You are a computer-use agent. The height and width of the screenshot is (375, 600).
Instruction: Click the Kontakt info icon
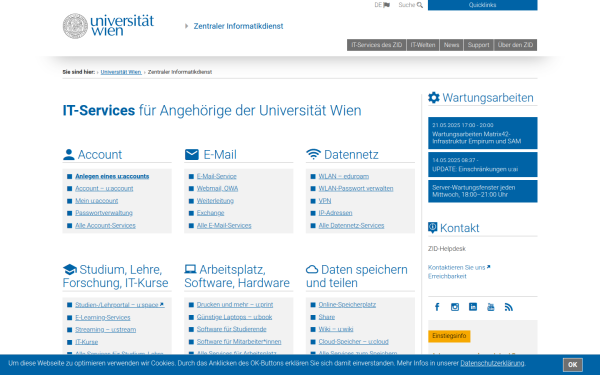tap(432, 228)
